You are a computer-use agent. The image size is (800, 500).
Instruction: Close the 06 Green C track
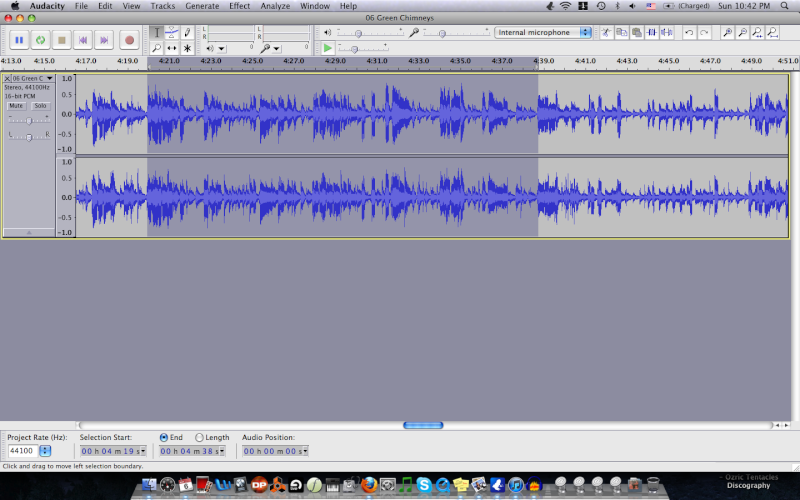click(7, 79)
